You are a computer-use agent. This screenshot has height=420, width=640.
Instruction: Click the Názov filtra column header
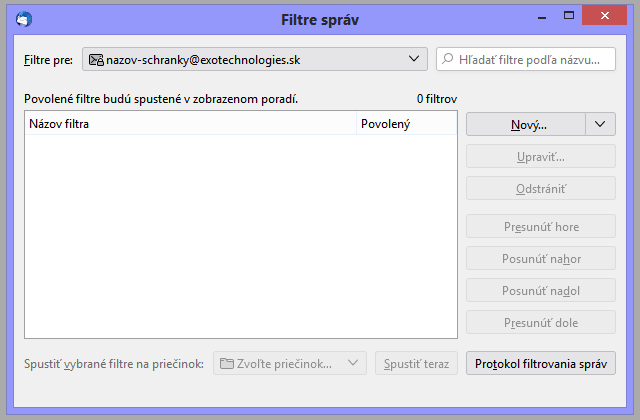click(x=191, y=123)
